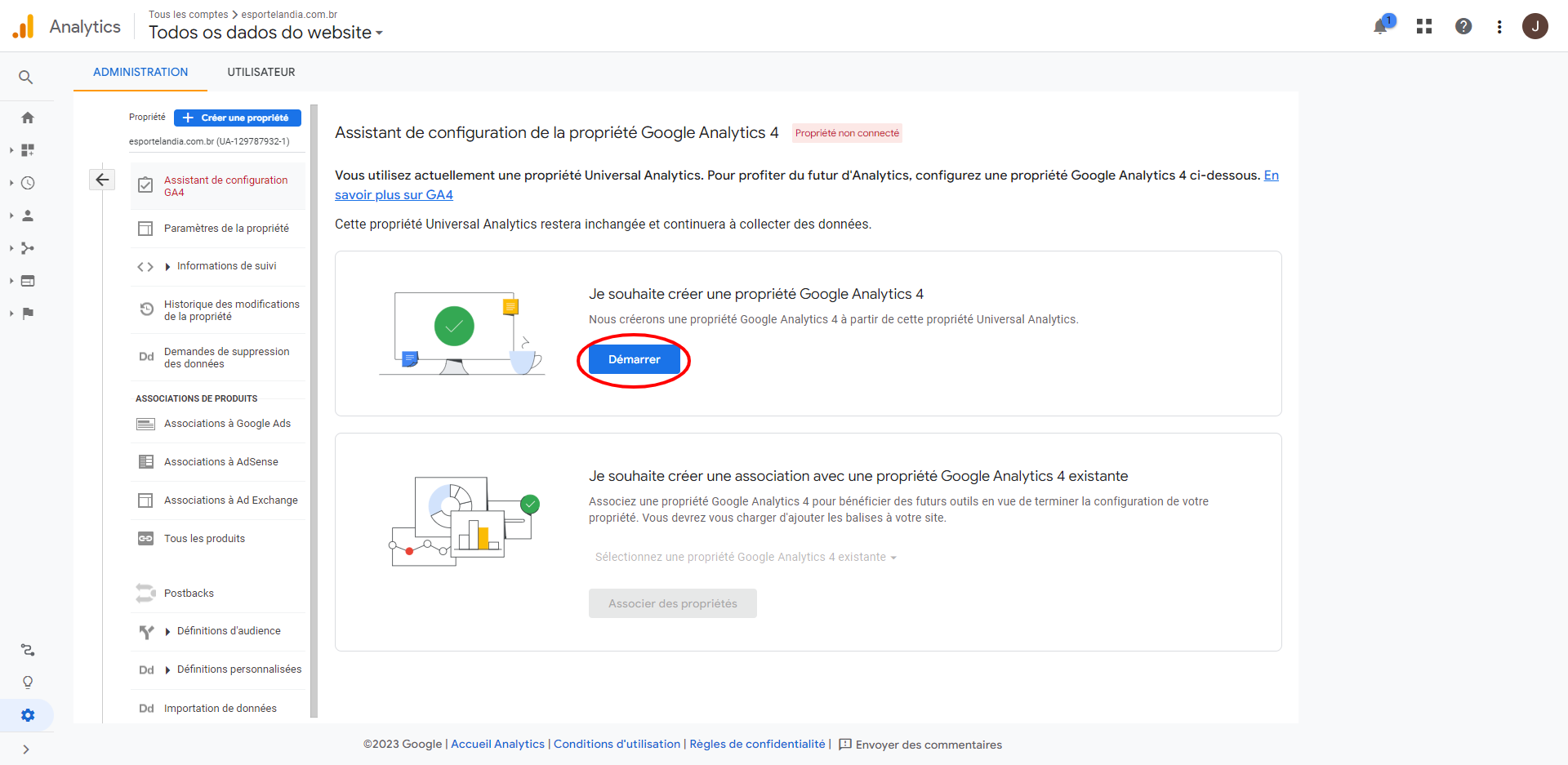Click the help question mark icon
Screen dimensions: 1568x765
pyautogui.click(x=1463, y=26)
